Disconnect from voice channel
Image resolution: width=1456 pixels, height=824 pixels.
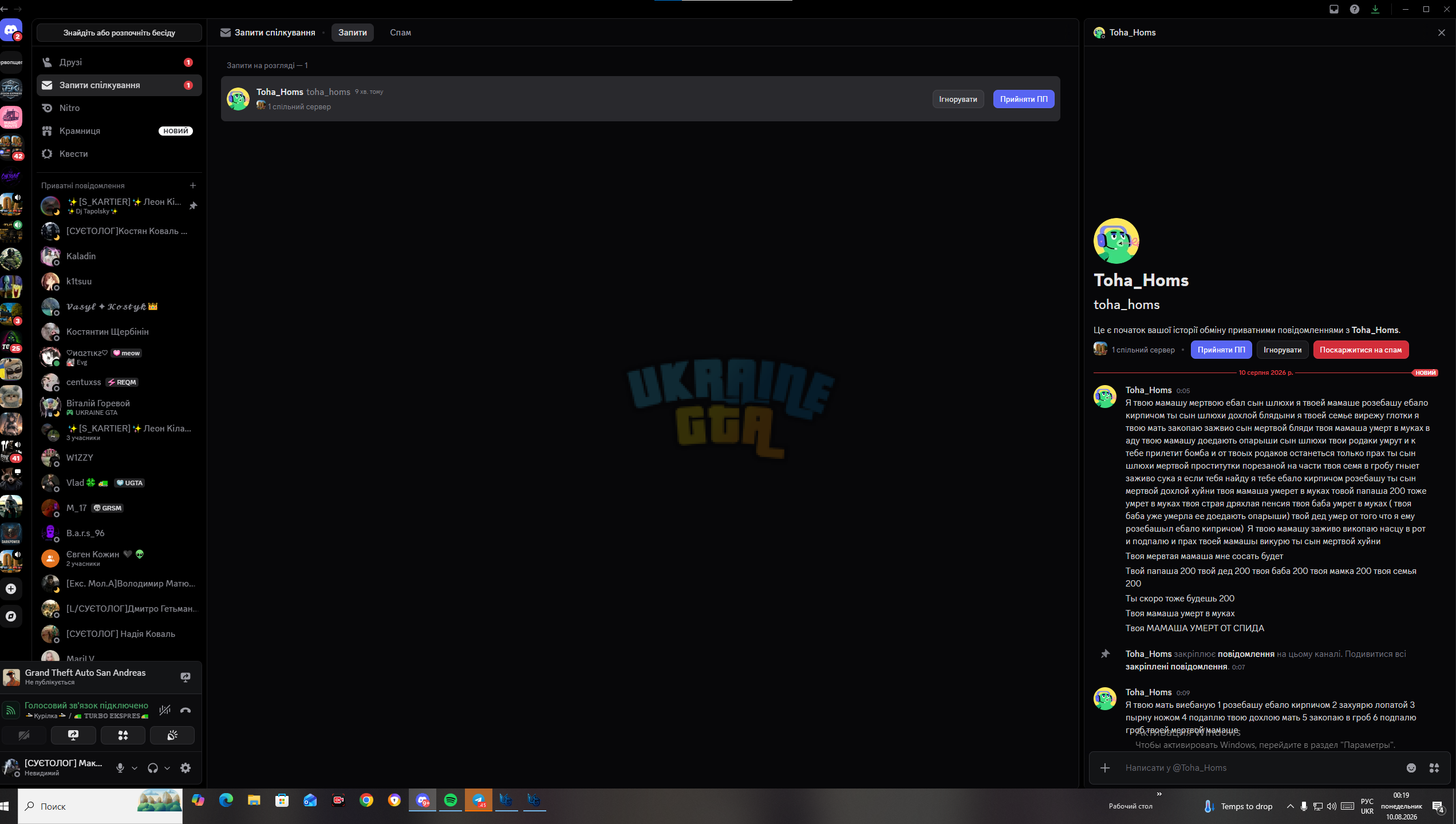[x=186, y=710]
